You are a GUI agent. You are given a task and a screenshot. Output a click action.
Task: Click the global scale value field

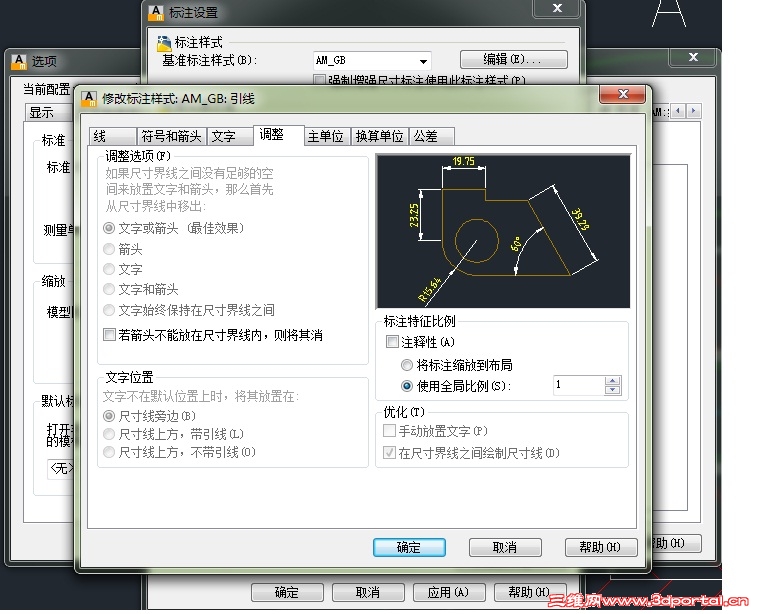(578, 385)
